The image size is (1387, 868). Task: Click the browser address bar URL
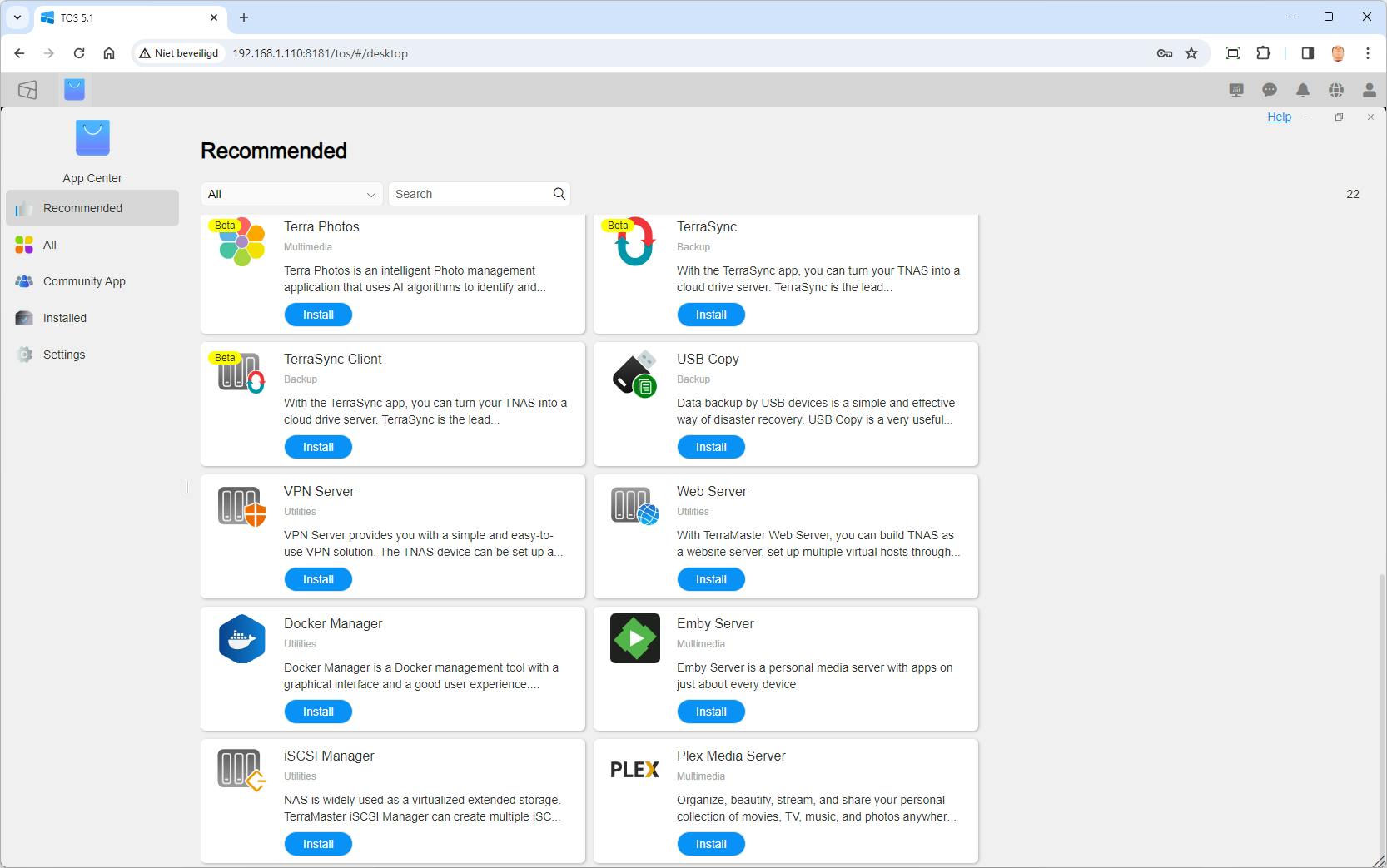tap(320, 53)
